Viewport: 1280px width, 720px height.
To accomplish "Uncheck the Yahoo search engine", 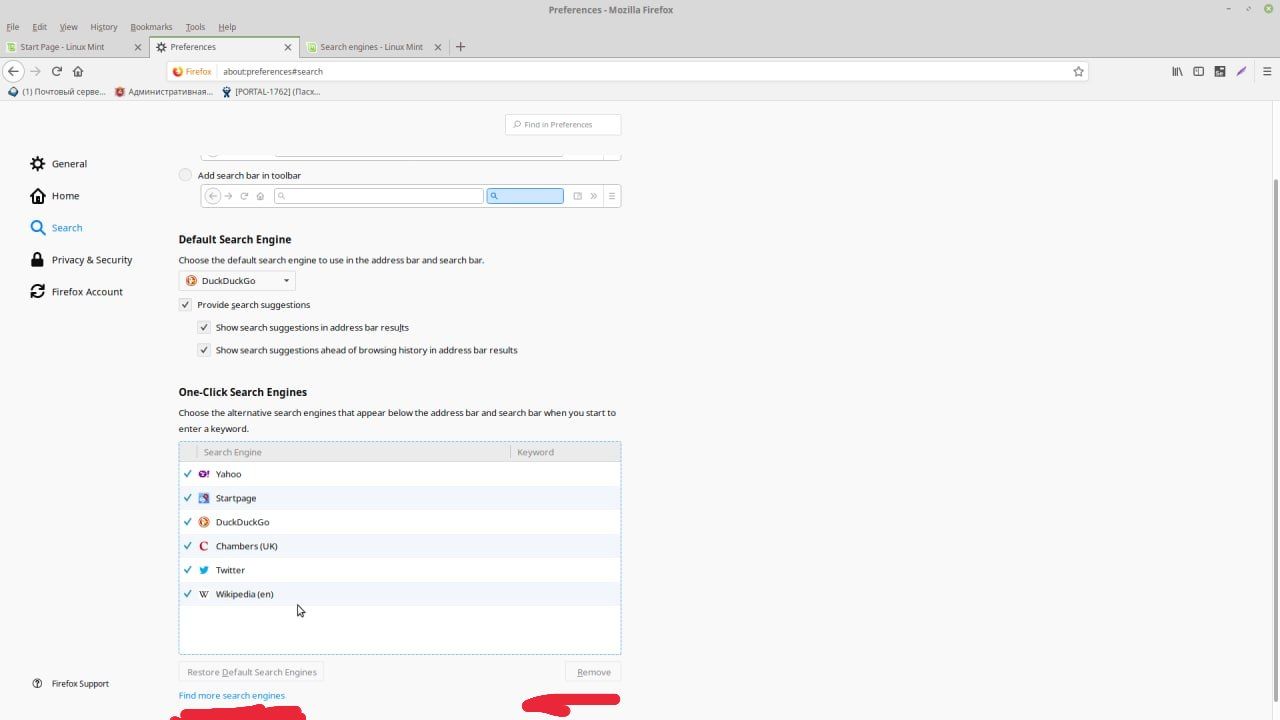I will [x=188, y=474].
